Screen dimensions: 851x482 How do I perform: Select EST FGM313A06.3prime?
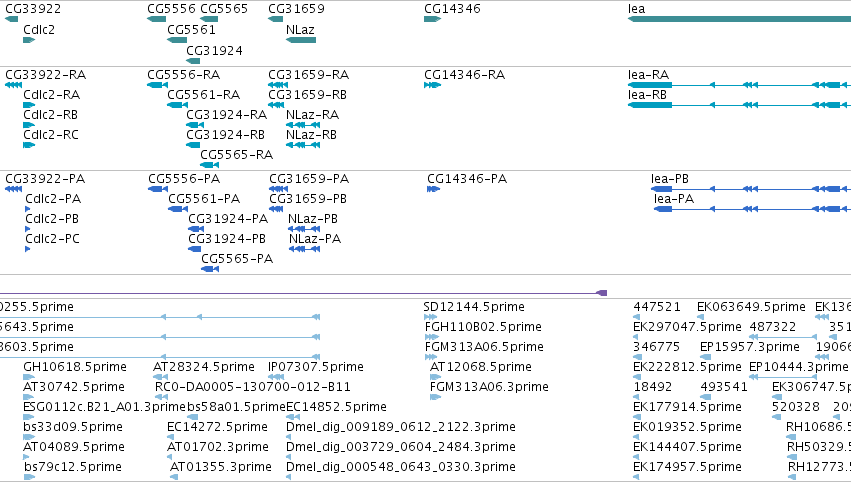click(x=490, y=388)
